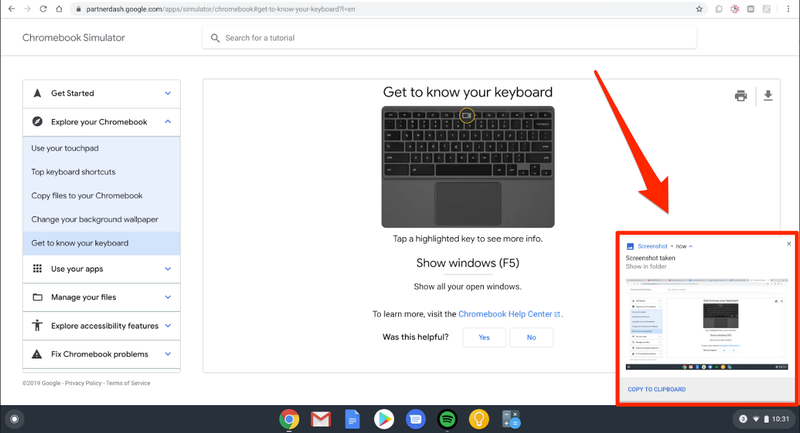This screenshot has height=433, width=800.
Task: Reload the page in the browser
Action: click(x=43, y=9)
